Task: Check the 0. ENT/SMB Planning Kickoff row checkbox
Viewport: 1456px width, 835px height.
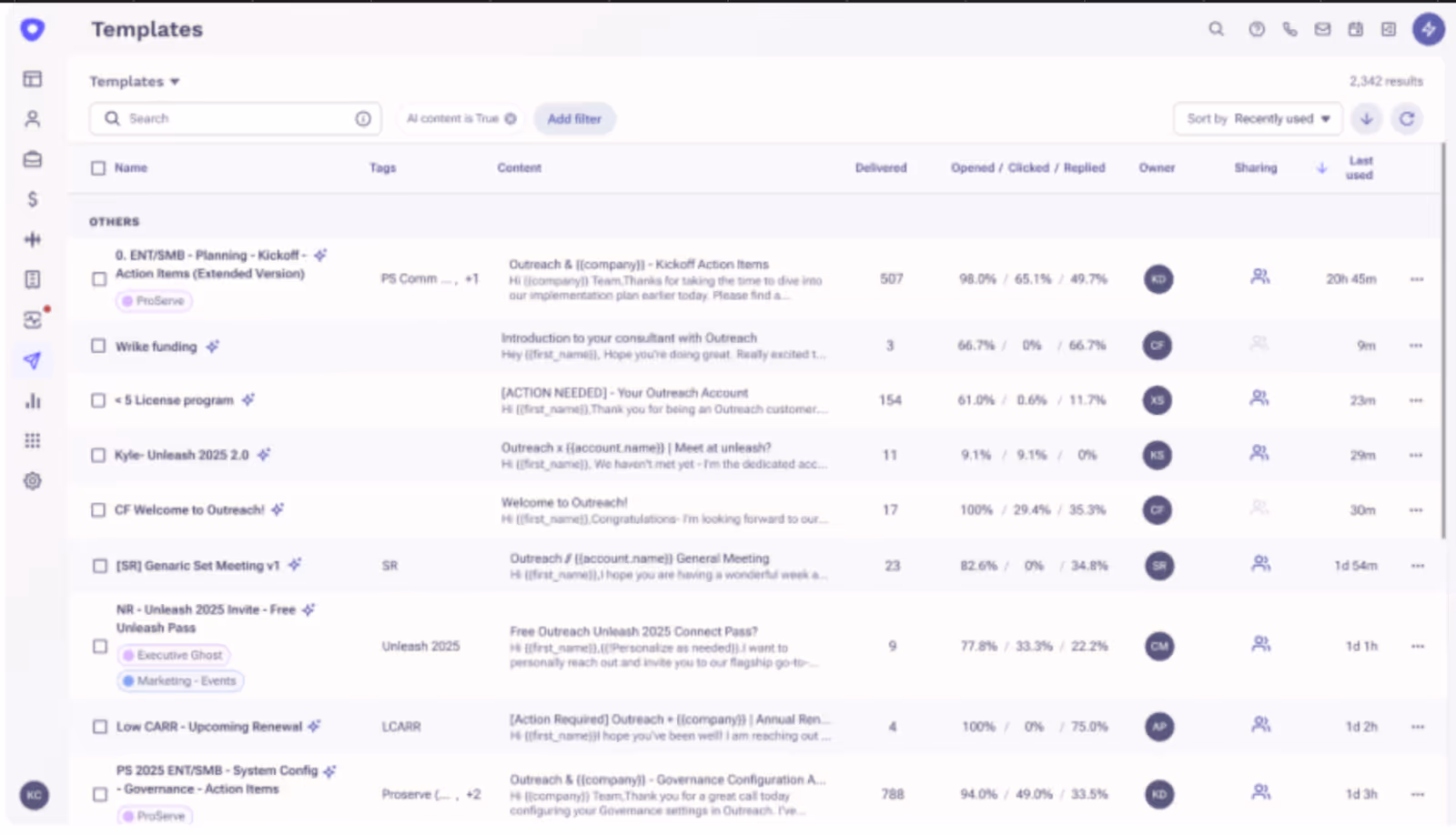Action: click(x=99, y=279)
